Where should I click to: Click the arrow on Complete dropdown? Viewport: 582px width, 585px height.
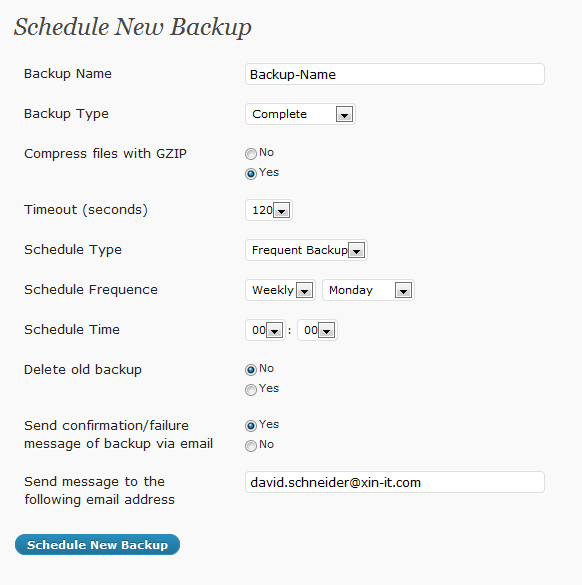click(x=344, y=115)
